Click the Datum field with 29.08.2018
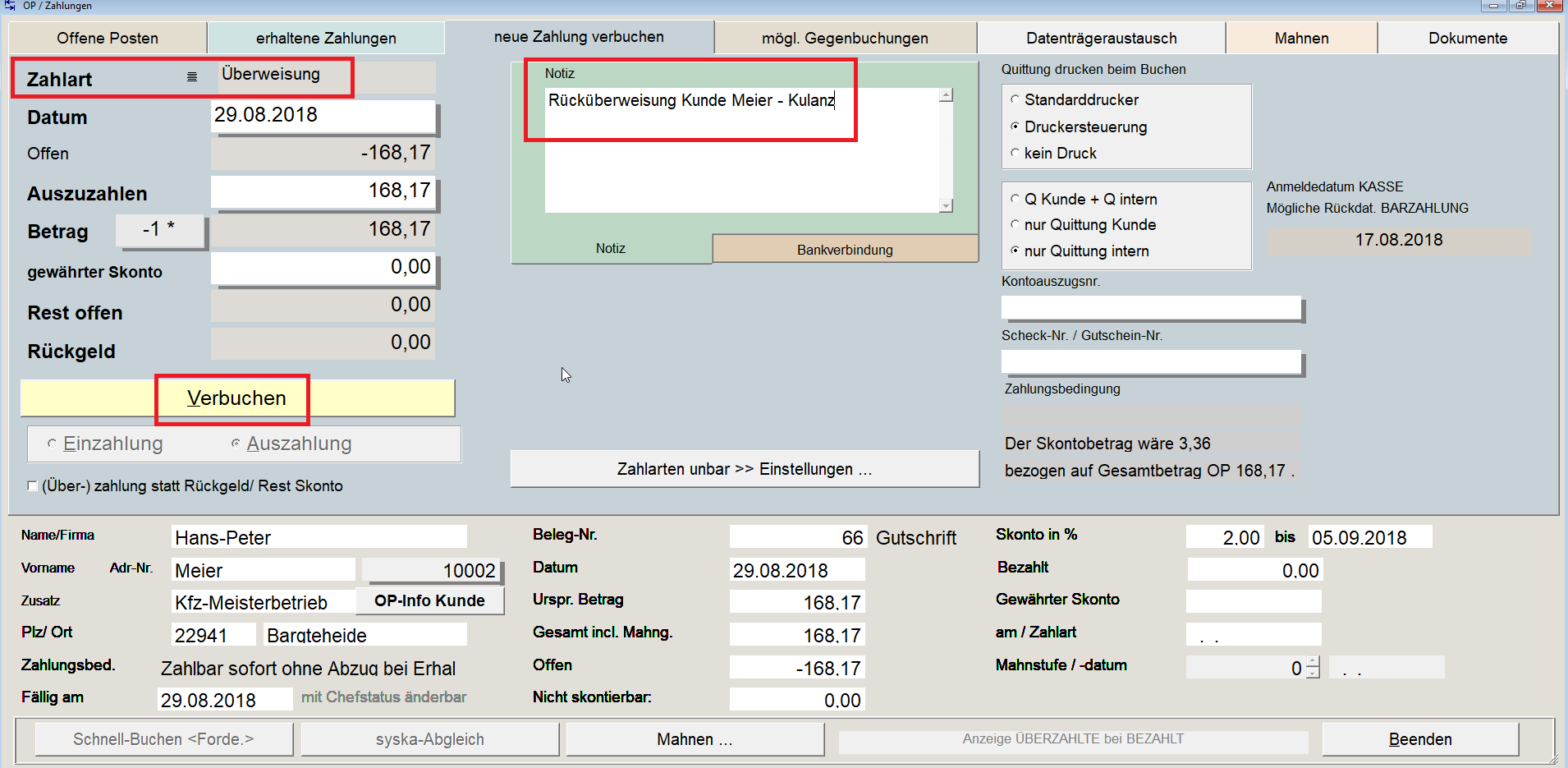1568x768 pixels. tap(323, 115)
